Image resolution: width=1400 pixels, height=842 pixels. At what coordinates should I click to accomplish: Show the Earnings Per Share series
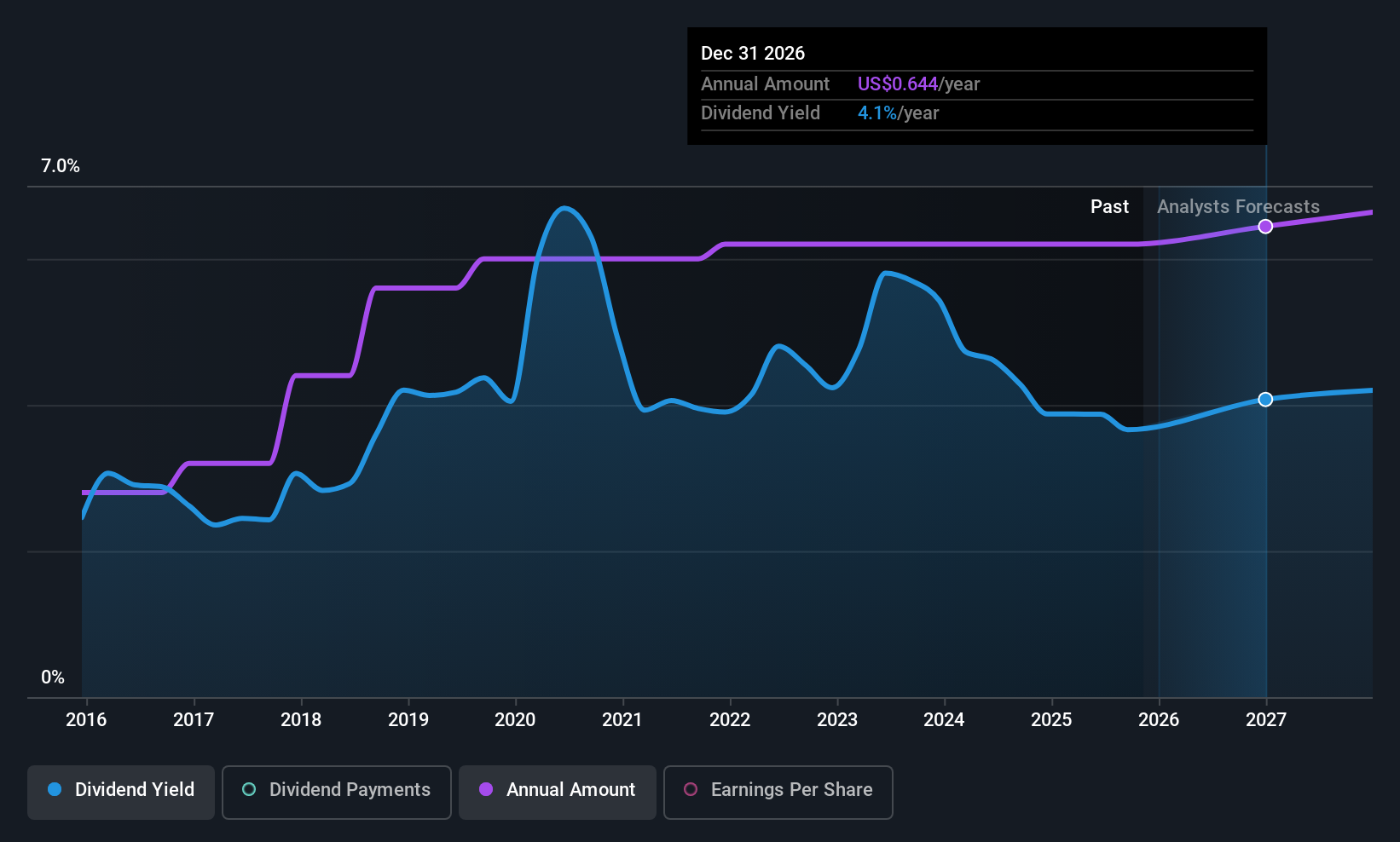pos(778,790)
